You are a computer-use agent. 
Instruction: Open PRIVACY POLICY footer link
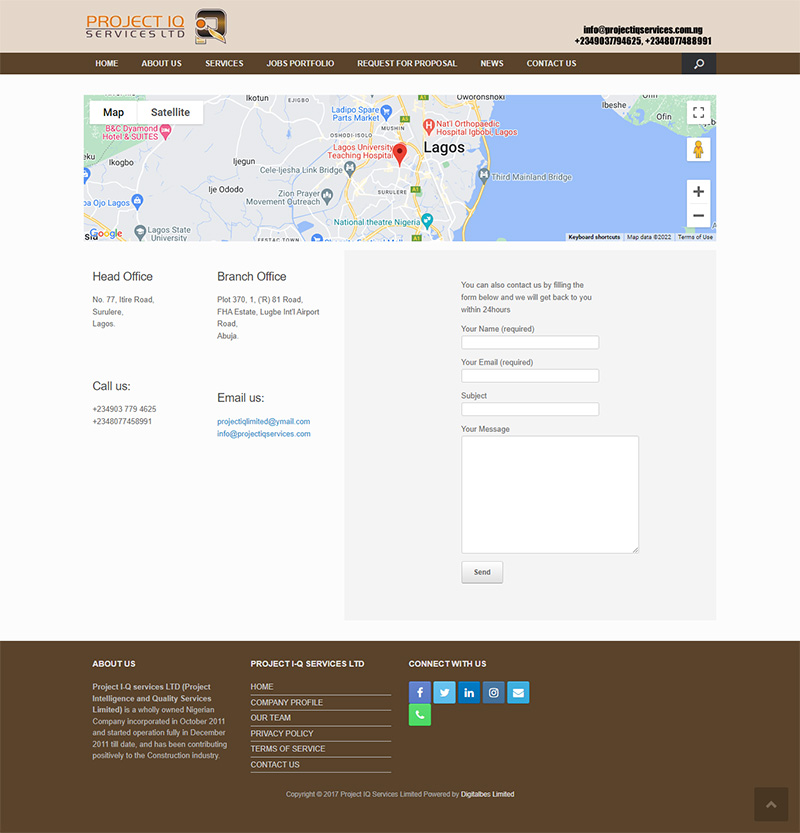(282, 734)
